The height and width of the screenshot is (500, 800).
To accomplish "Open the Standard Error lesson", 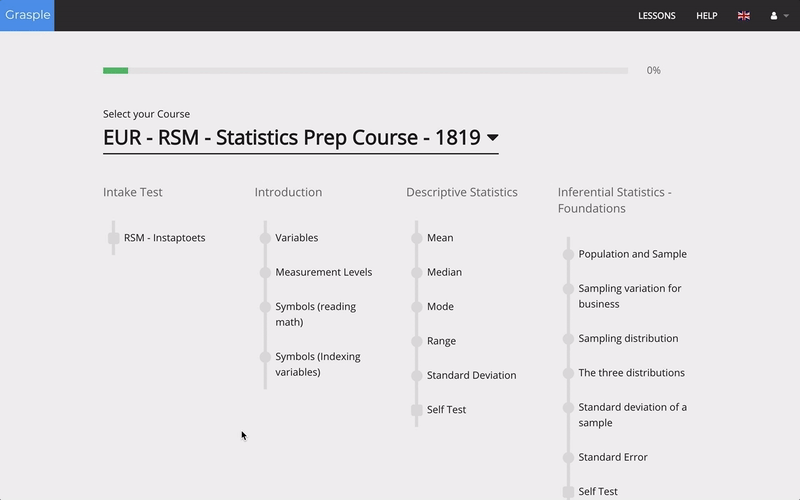I will pos(613,457).
